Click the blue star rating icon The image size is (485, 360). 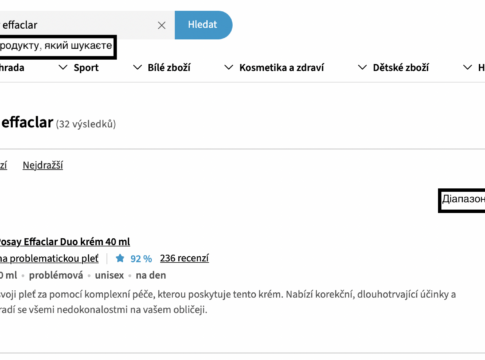click(120, 258)
